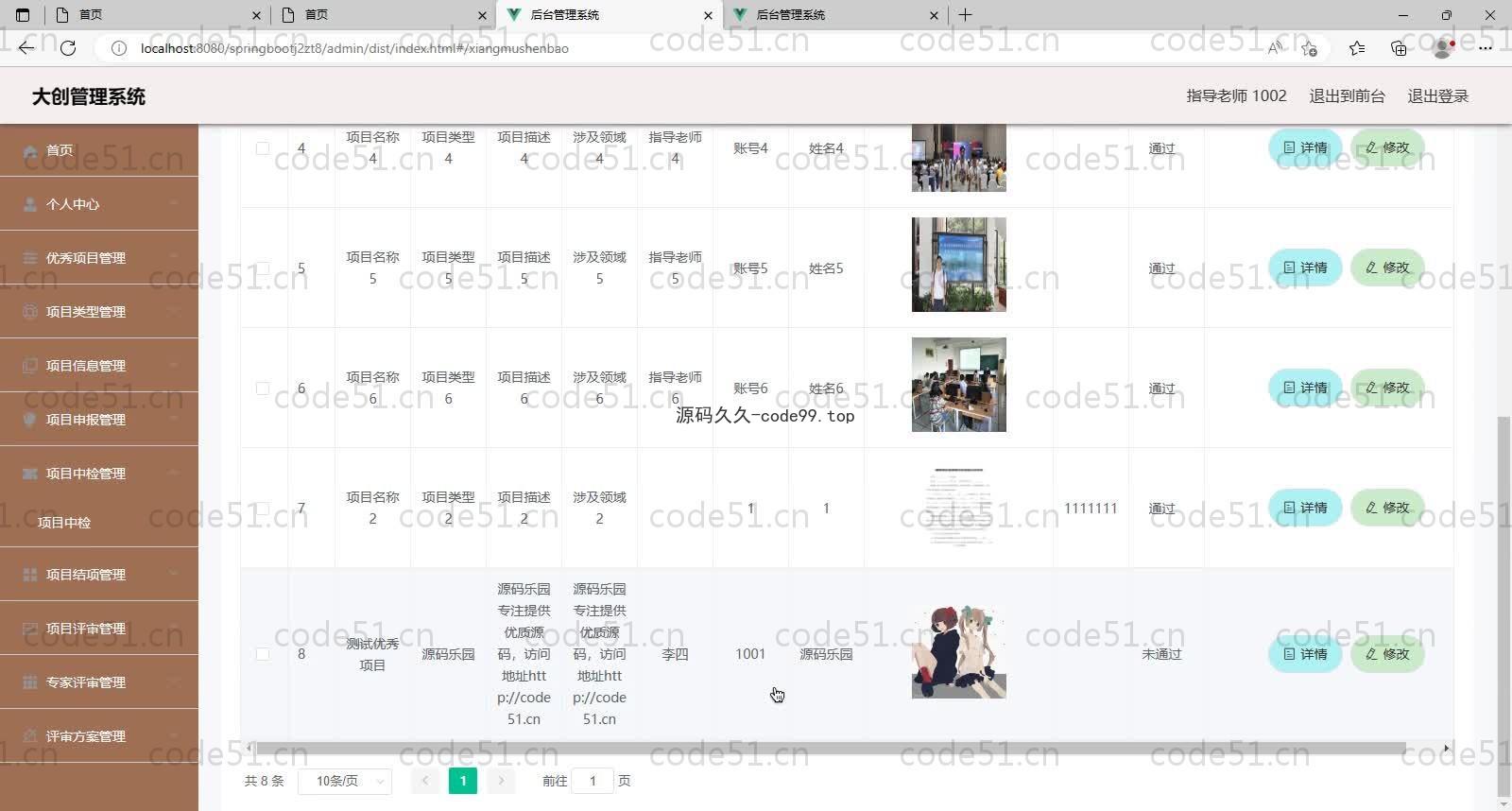
Task: Go to next page arrow
Action: pos(501,781)
